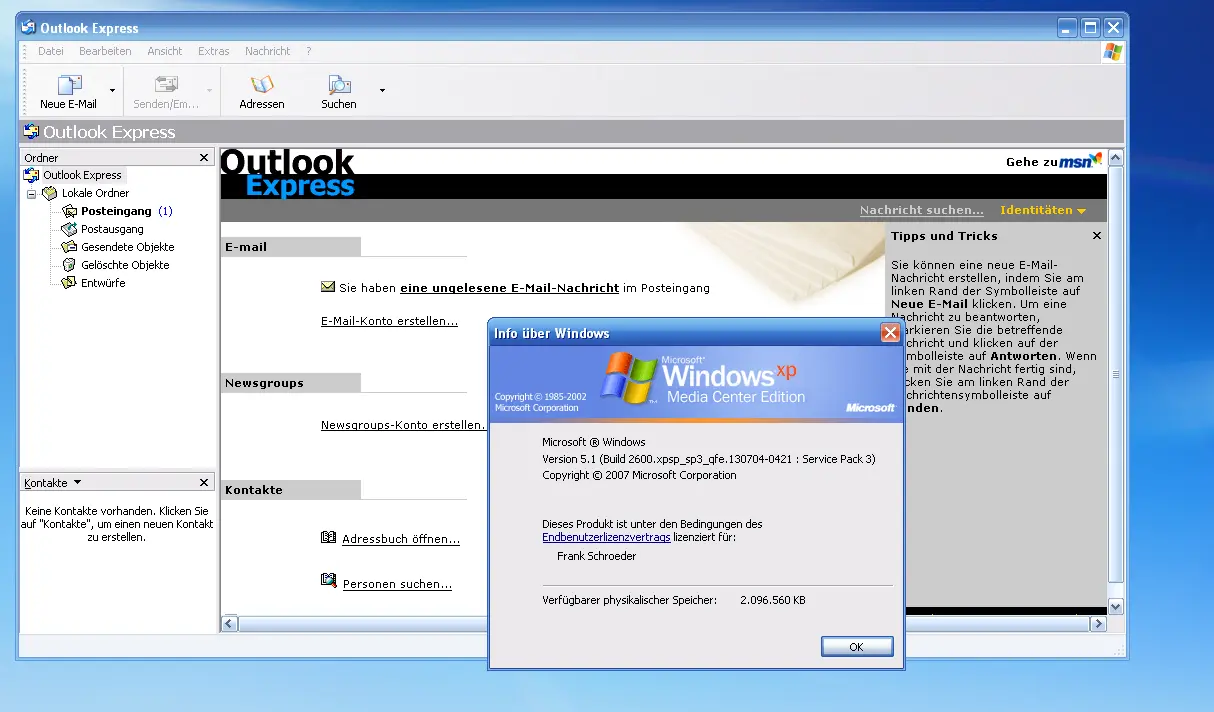Click the Lokale Ordner folder icon

[x=50, y=193]
